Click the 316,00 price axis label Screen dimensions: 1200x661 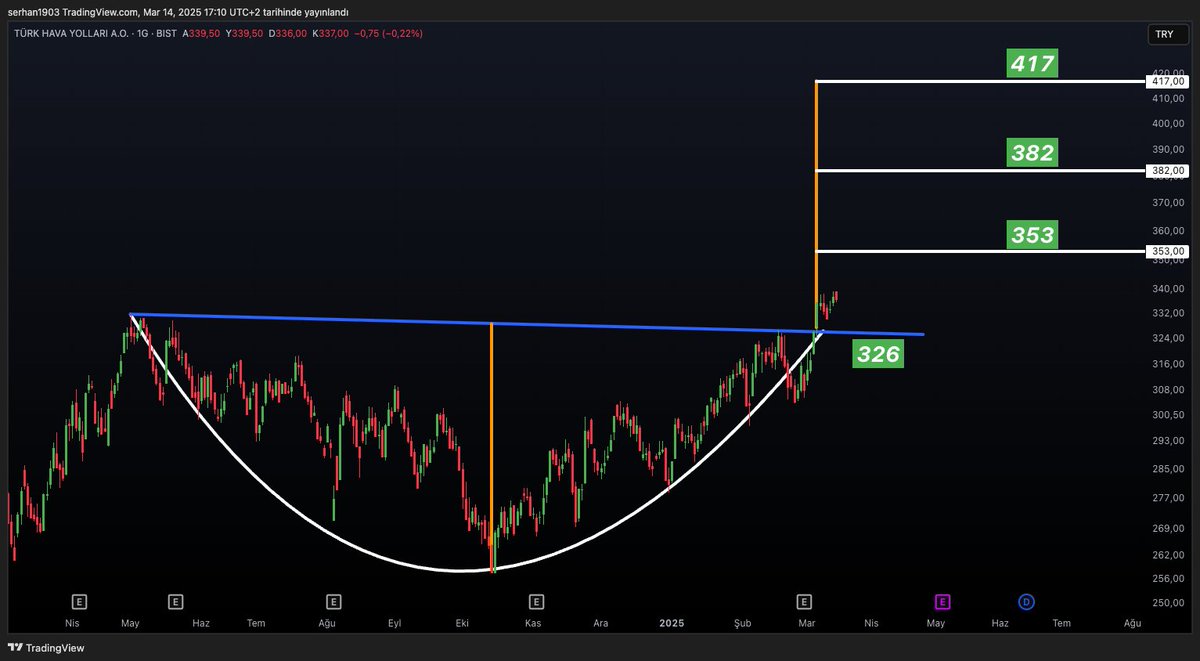1168,363
